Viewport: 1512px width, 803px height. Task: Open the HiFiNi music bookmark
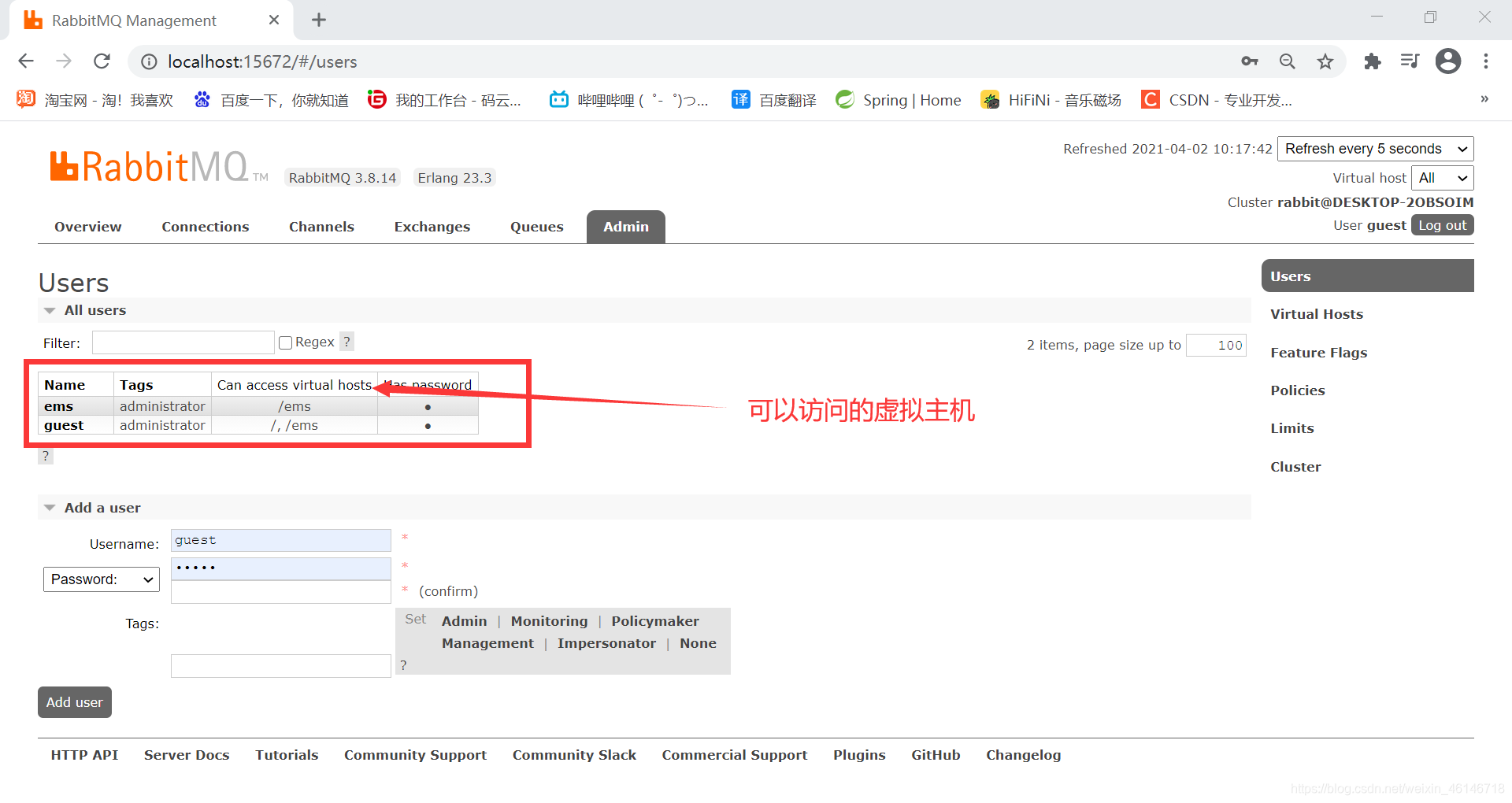pos(1051,100)
